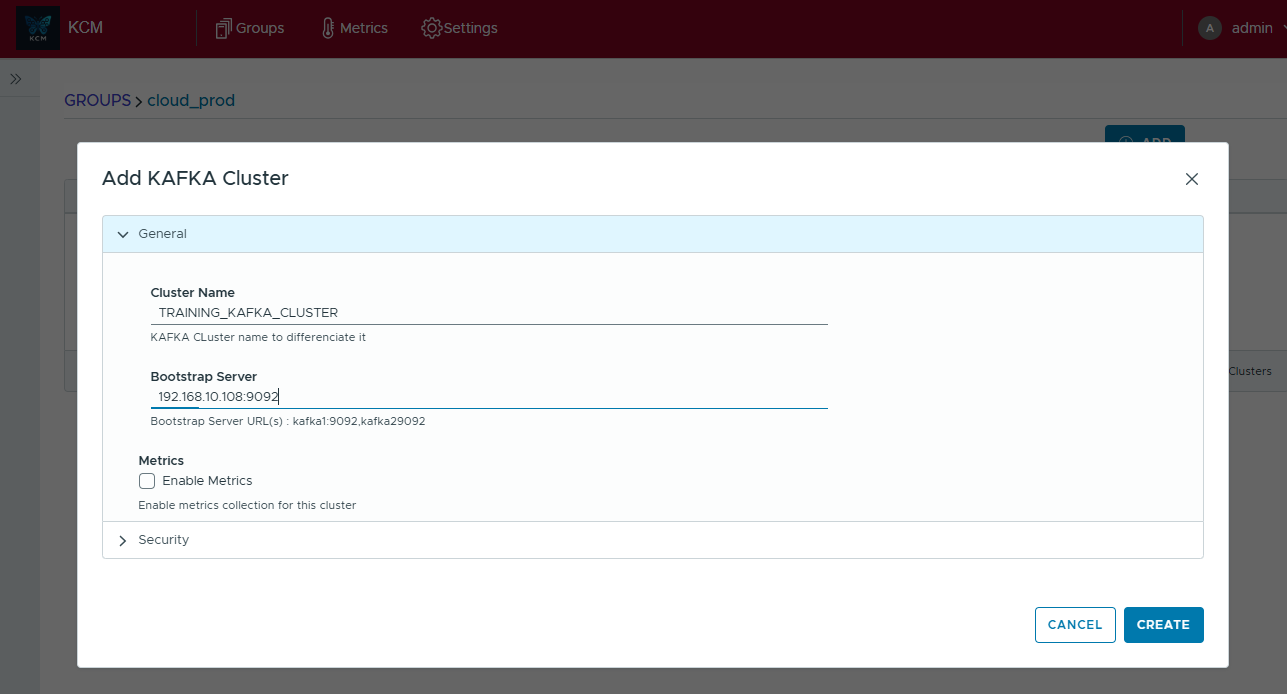Click the ADD button behind the dialog
This screenshot has width=1287, height=694.
coord(1144,135)
